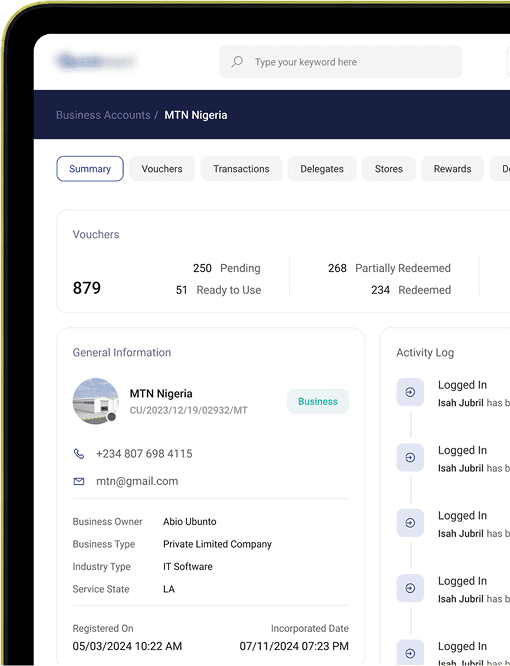Click the total 879 vouchers count
This screenshot has height=666, width=510.
(x=87, y=288)
